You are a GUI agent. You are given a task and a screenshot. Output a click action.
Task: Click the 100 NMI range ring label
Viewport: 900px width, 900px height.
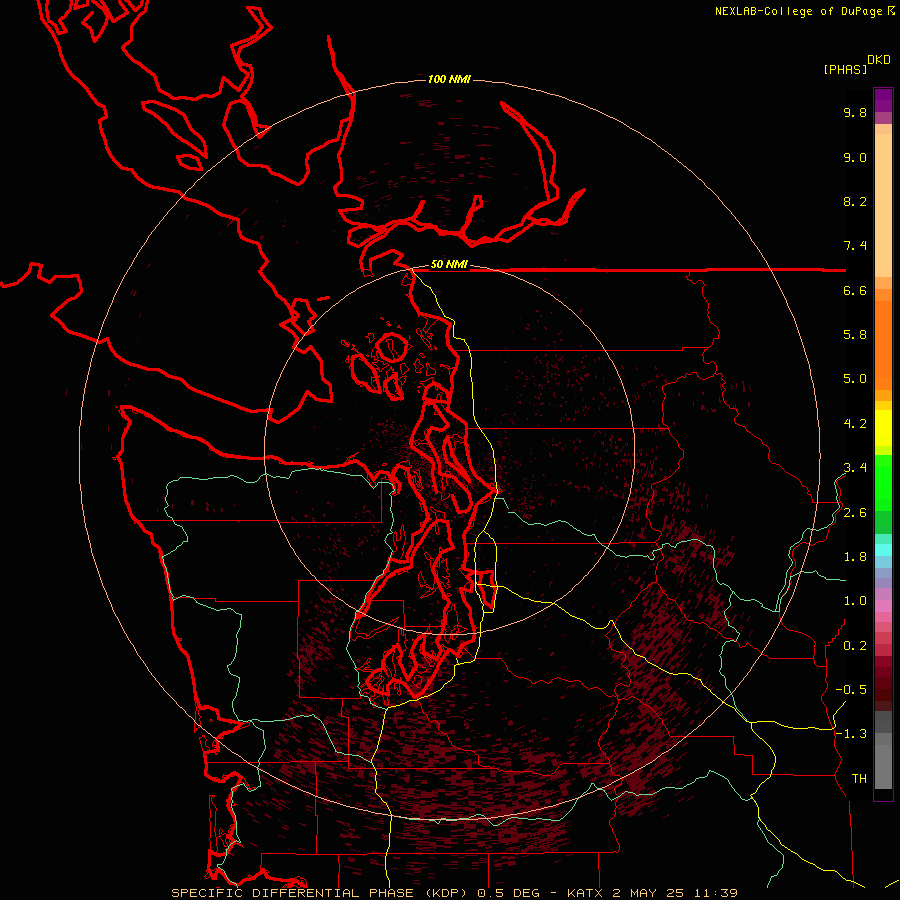[449, 79]
